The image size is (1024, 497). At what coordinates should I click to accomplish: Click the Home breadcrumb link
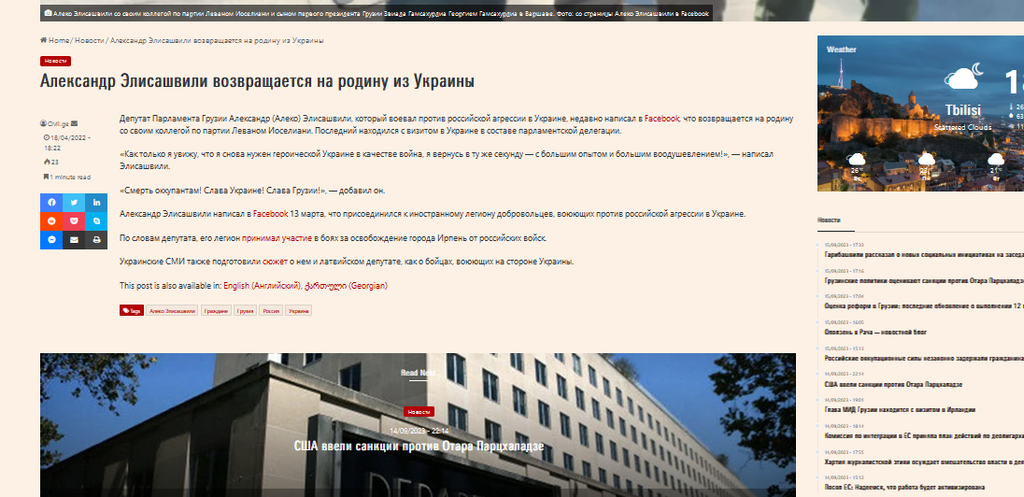point(55,40)
